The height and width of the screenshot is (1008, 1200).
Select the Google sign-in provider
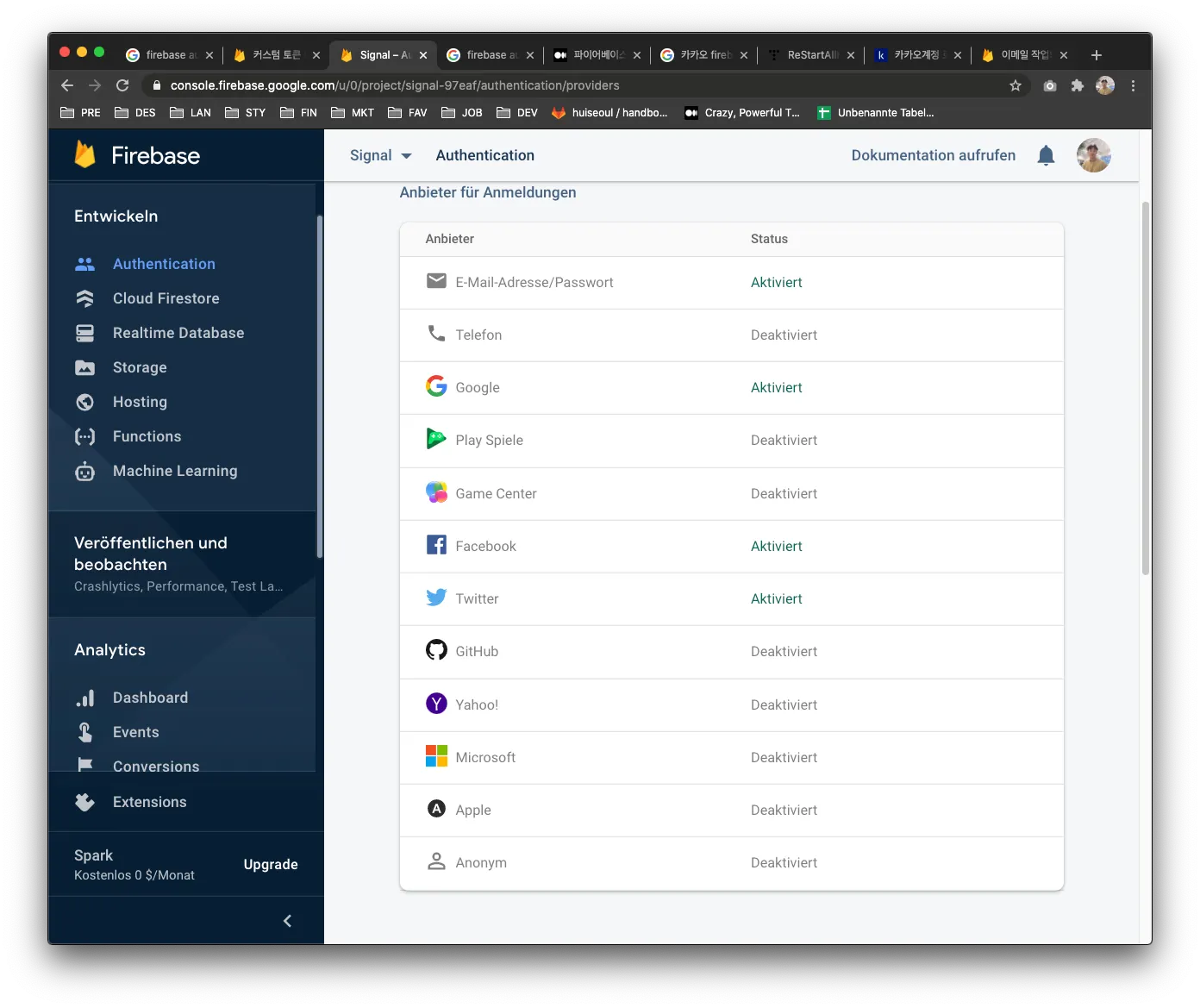pyautogui.click(x=731, y=388)
